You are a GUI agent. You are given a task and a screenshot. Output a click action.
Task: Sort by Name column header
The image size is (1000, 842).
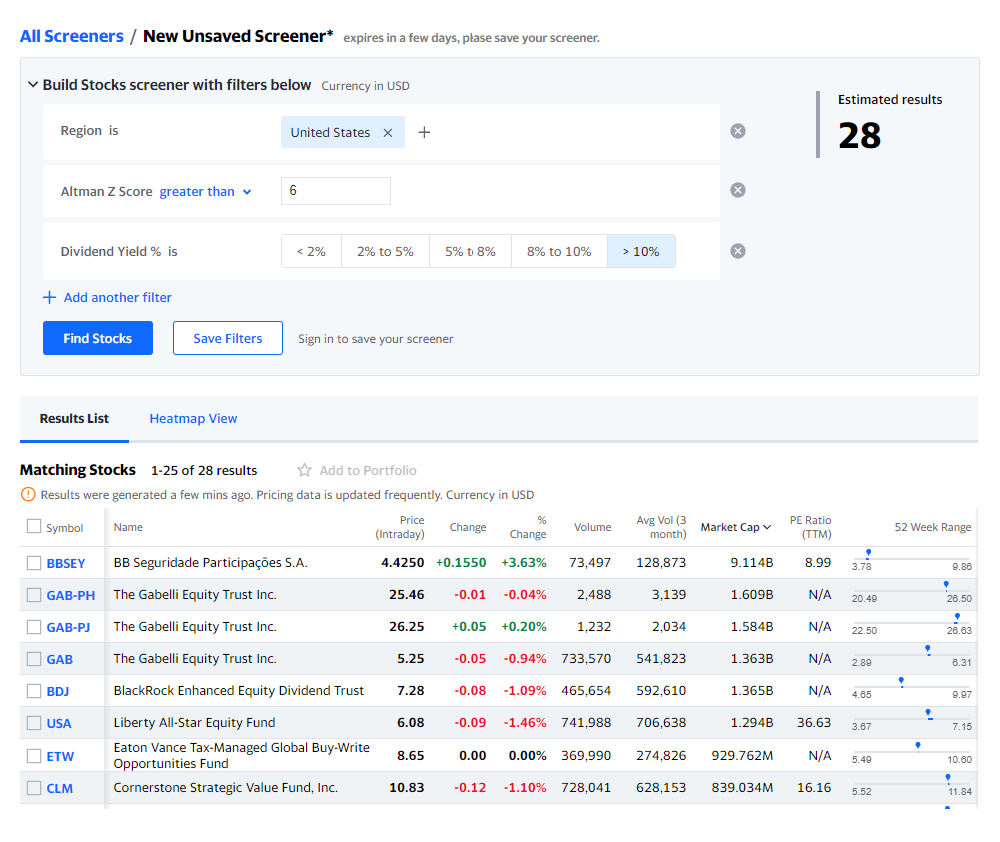pos(128,527)
